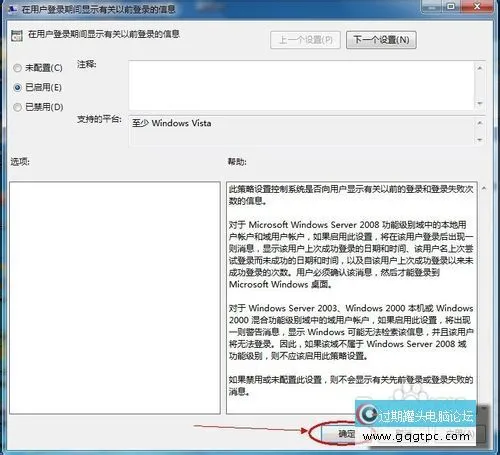The height and width of the screenshot is (455, 500).
Task: Click the help text about Windows Server 2008
Action: (351, 254)
